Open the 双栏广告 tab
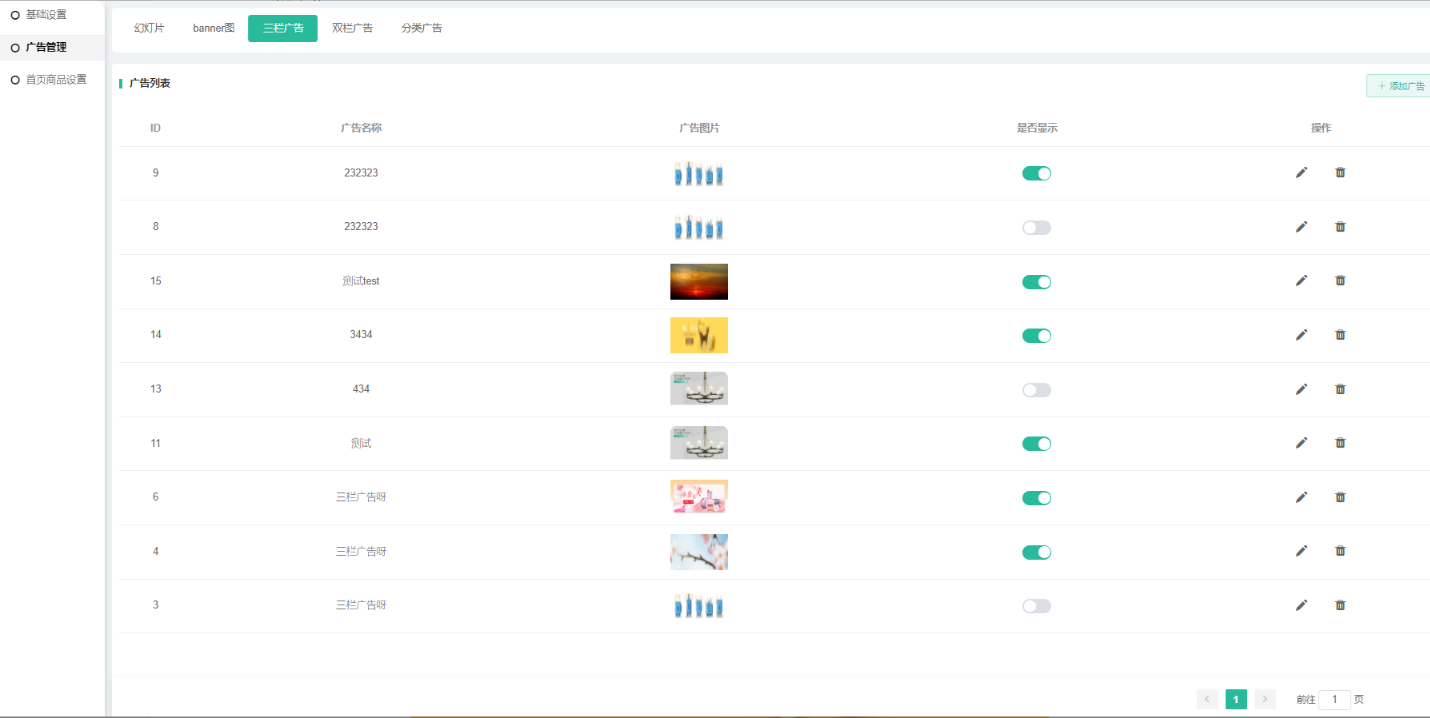Screen dimensions: 1430x718 pos(352,28)
